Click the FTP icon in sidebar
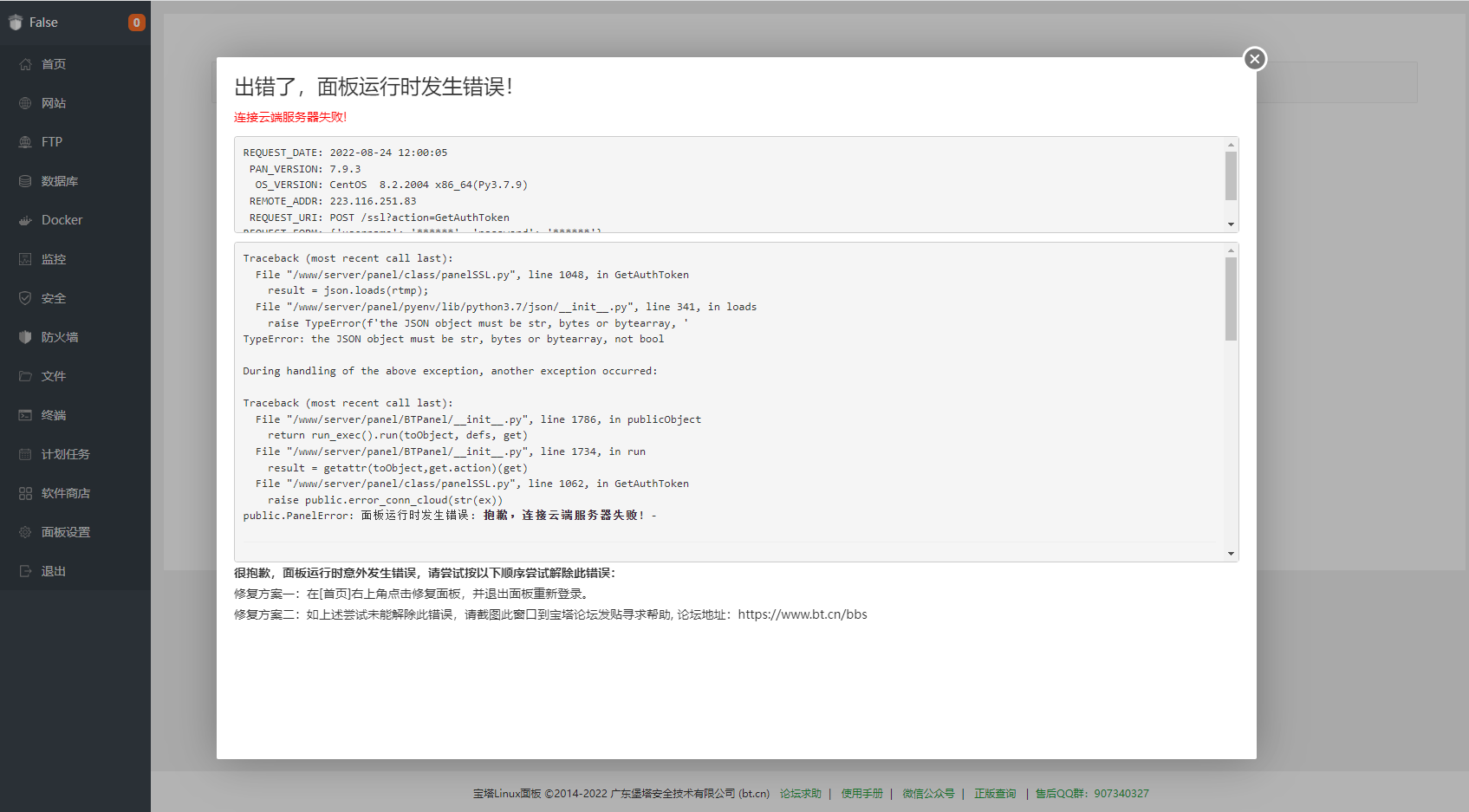The width and height of the screenshot is (1469, 812). (25, 142)
